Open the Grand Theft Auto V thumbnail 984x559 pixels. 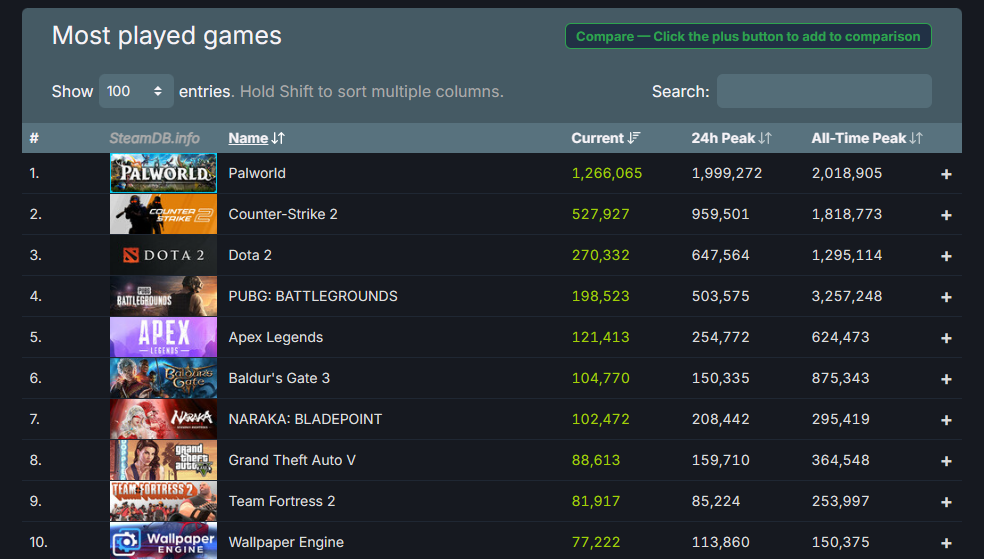[x=163, y=460]
